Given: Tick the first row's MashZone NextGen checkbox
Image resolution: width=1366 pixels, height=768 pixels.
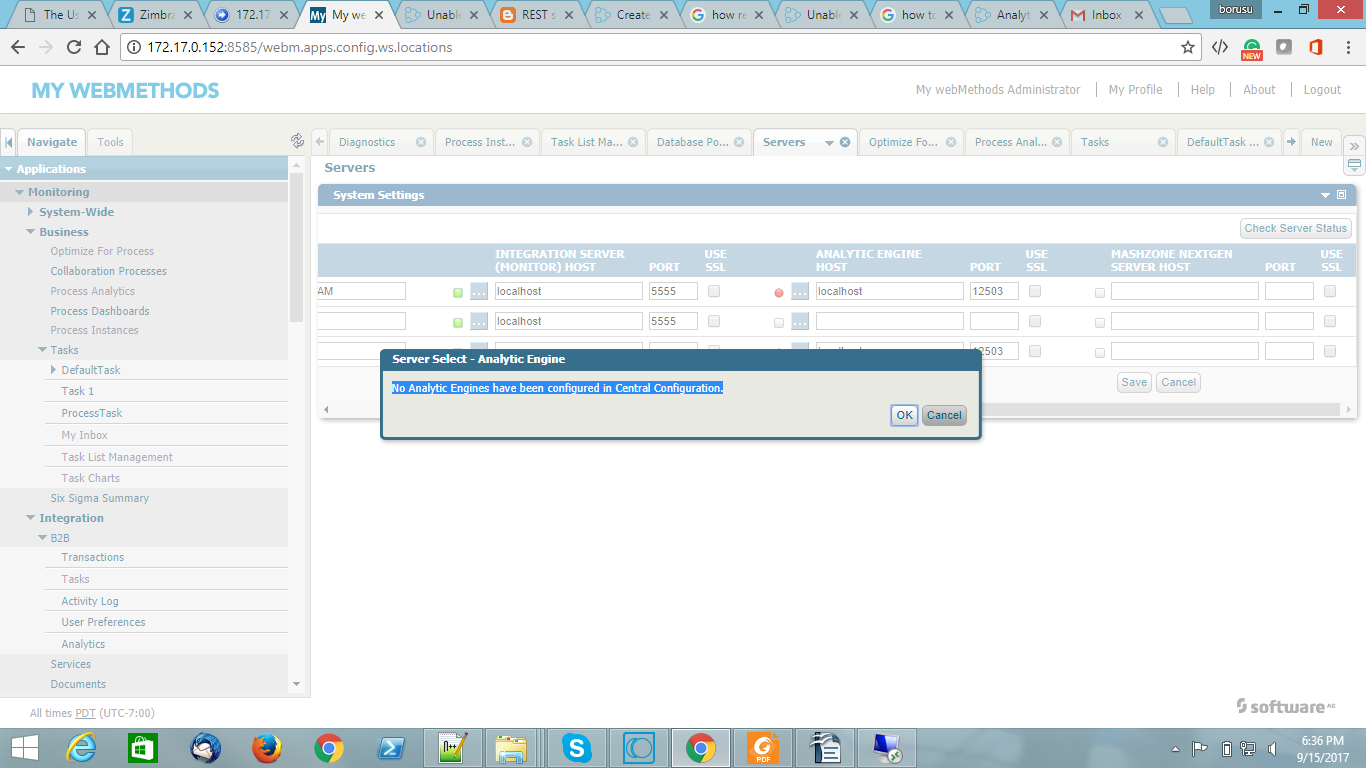Looking at the screenshot, I should tap(1100, 293).
